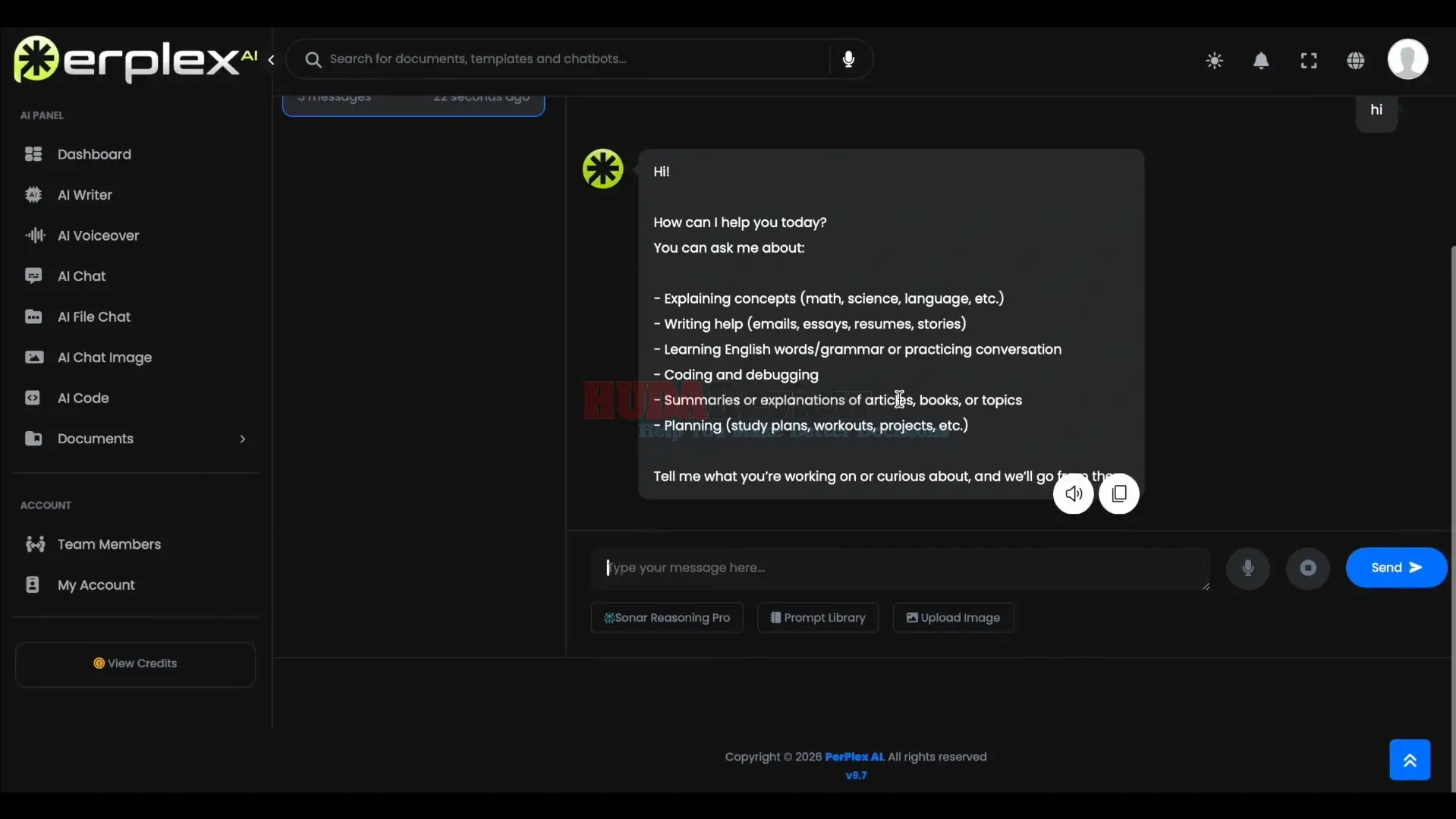Copy the assistant response to clipboard

click(x=1119, y=494)
